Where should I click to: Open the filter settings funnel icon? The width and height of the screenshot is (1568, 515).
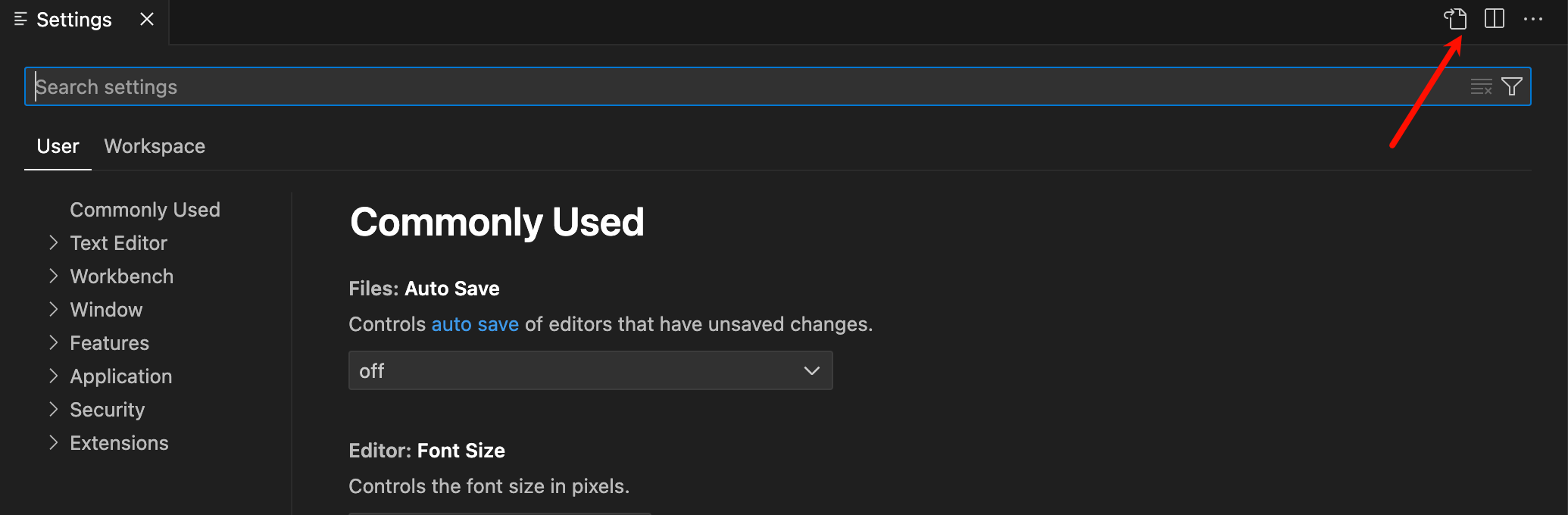(x=1512, y=87)
